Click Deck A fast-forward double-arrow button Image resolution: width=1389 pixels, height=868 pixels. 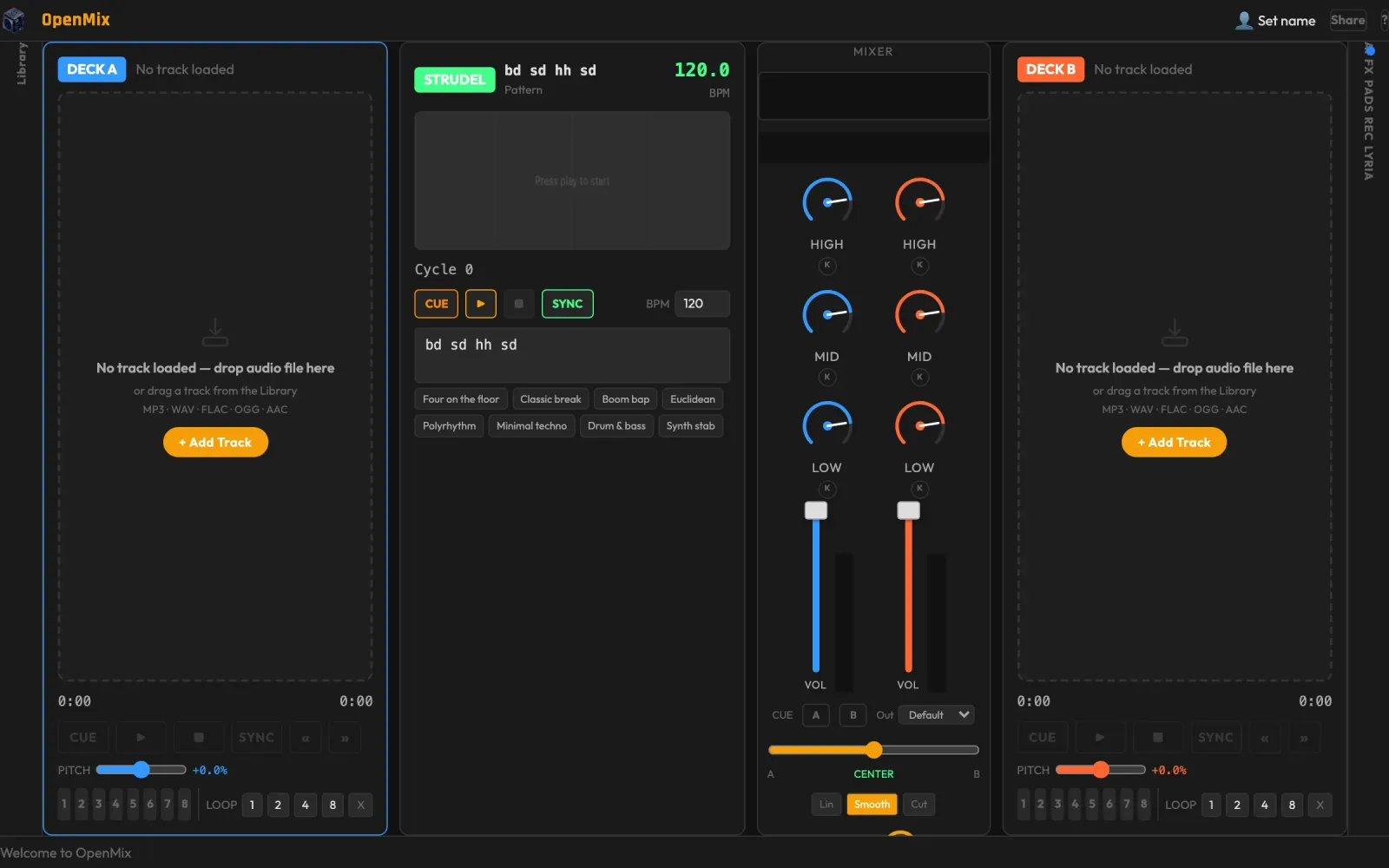pyautogui.click(x=345, y=738)
